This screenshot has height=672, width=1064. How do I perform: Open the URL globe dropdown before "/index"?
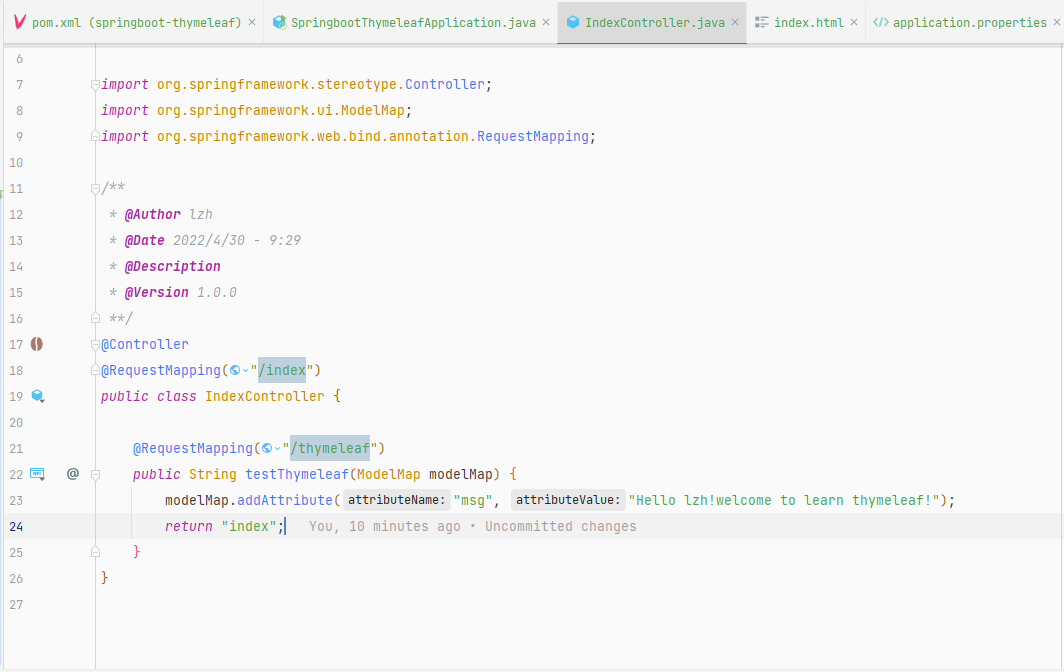tap(239, 371)
